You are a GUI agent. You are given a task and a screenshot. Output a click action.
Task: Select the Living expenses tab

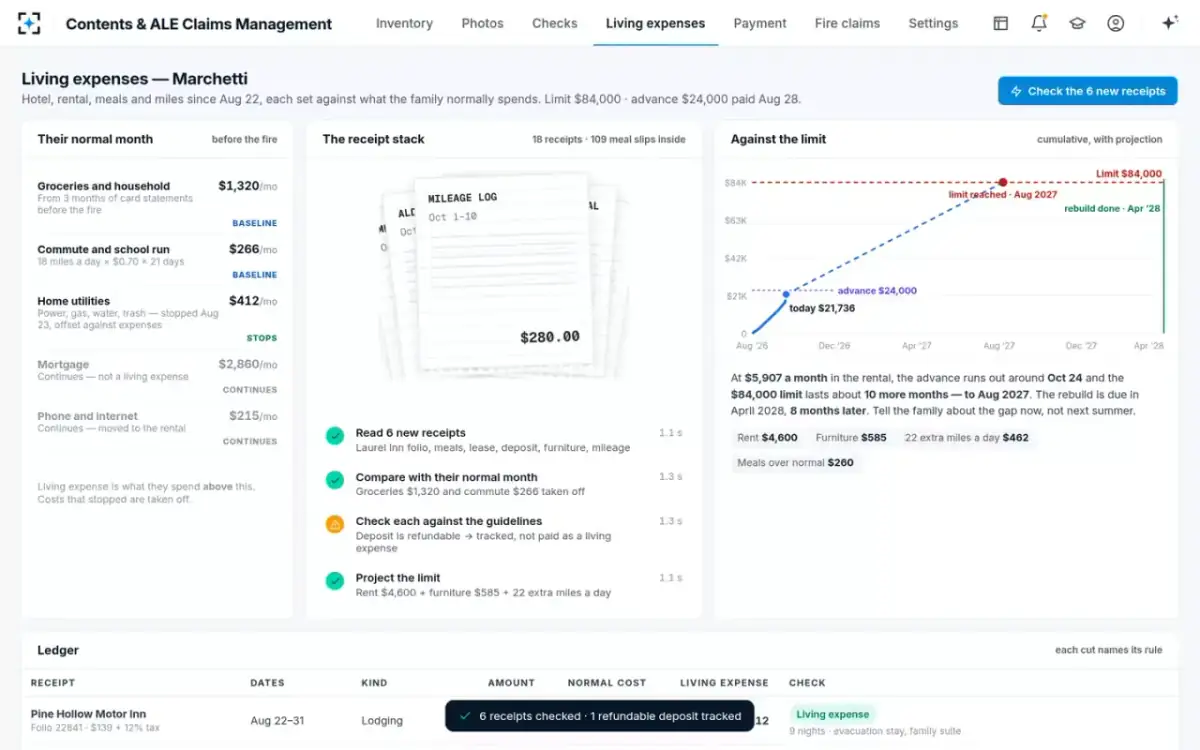click(x=655, y=23)
